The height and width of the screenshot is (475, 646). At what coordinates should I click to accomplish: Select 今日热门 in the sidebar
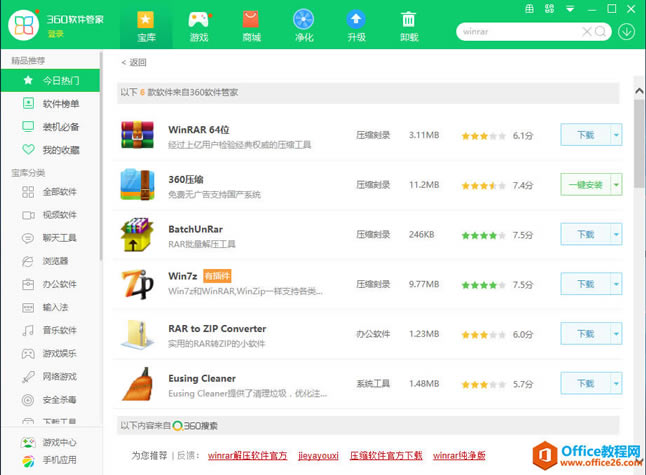click(50, 80)
